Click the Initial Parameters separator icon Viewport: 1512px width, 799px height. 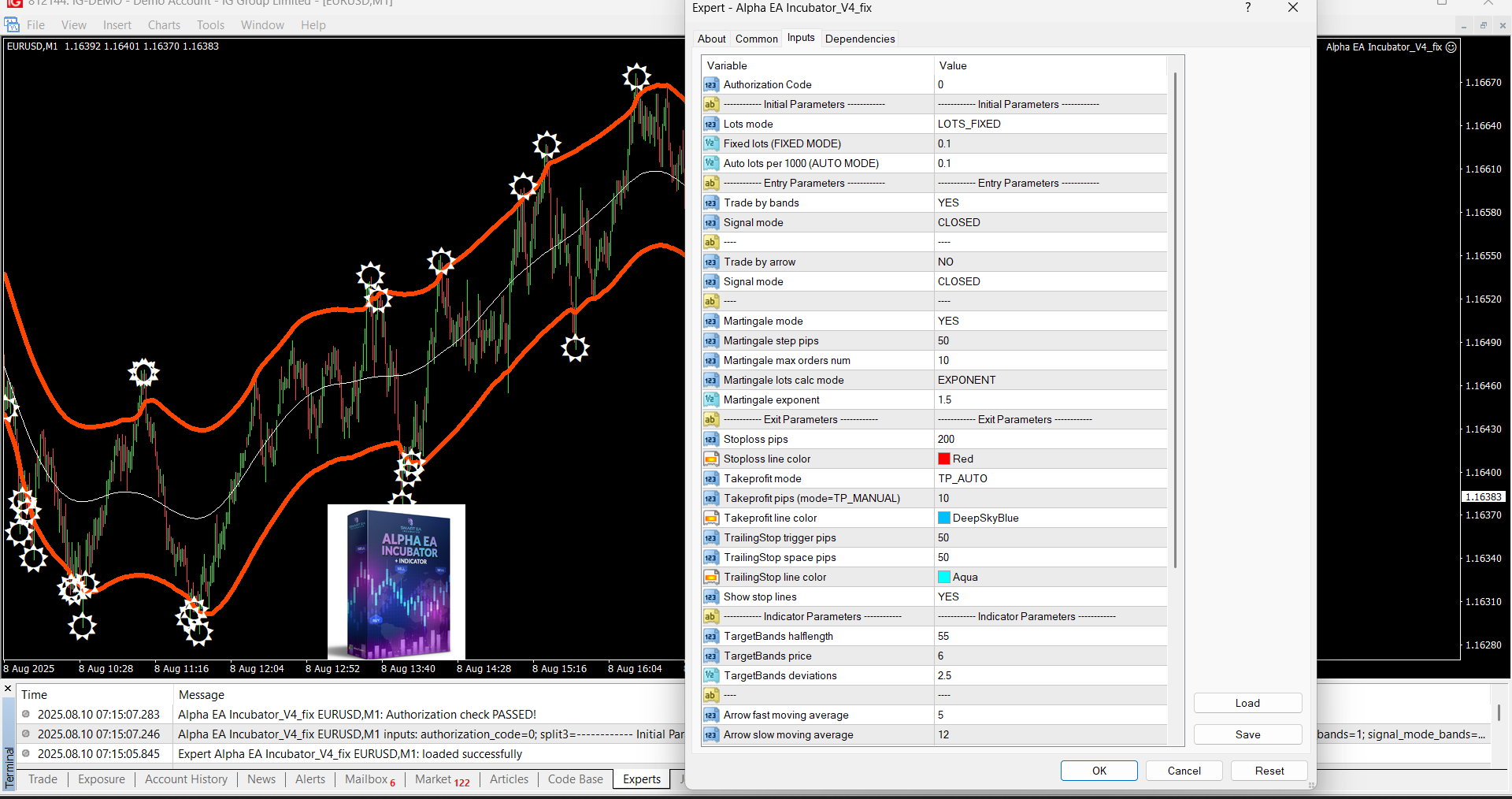[x=710, y=105]
